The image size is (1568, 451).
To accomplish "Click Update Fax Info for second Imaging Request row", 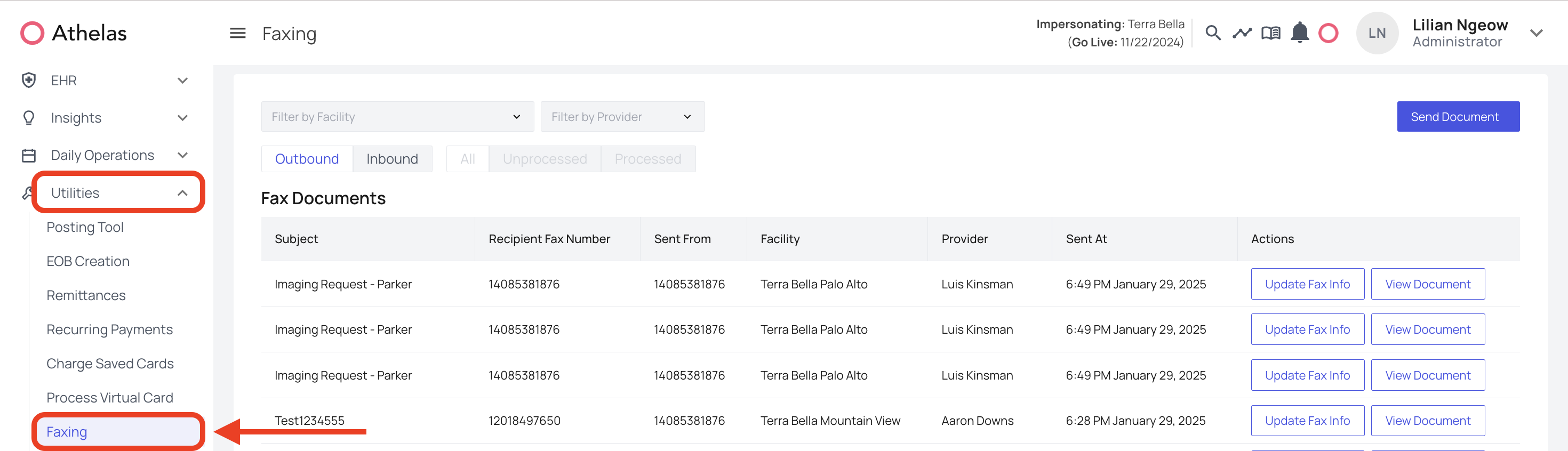I will (x=1307, y=329).
